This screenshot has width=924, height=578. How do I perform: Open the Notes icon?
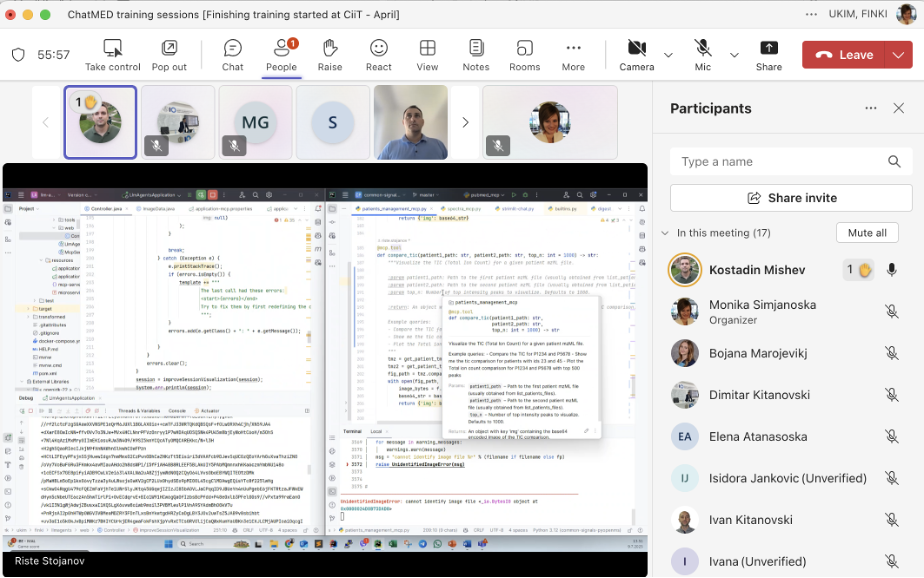pyautogui.click(x=476, y=55)
